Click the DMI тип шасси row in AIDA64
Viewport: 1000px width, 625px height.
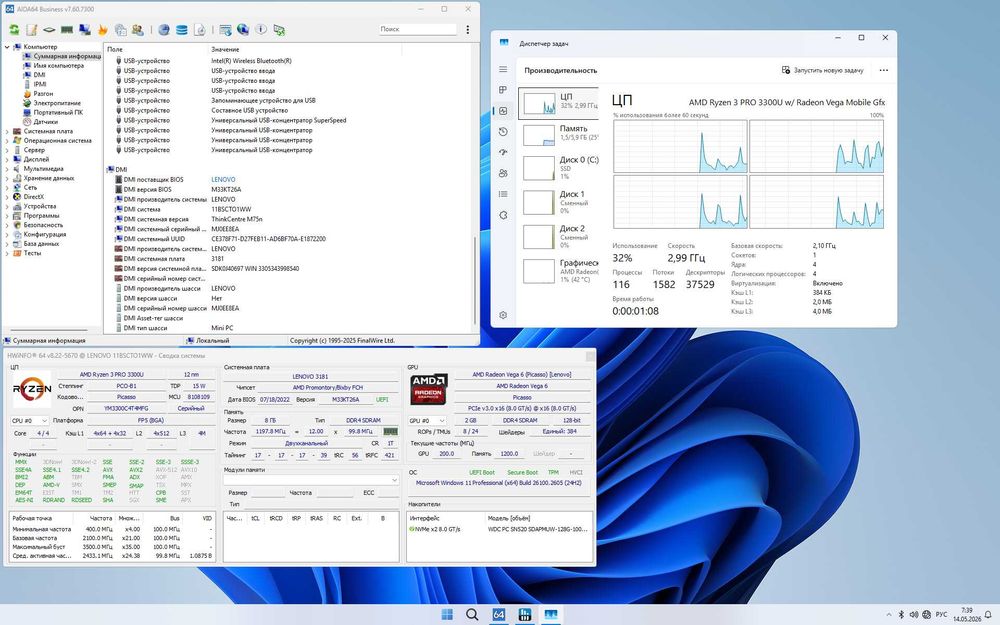pyautogui.click(x=289, y=328)
